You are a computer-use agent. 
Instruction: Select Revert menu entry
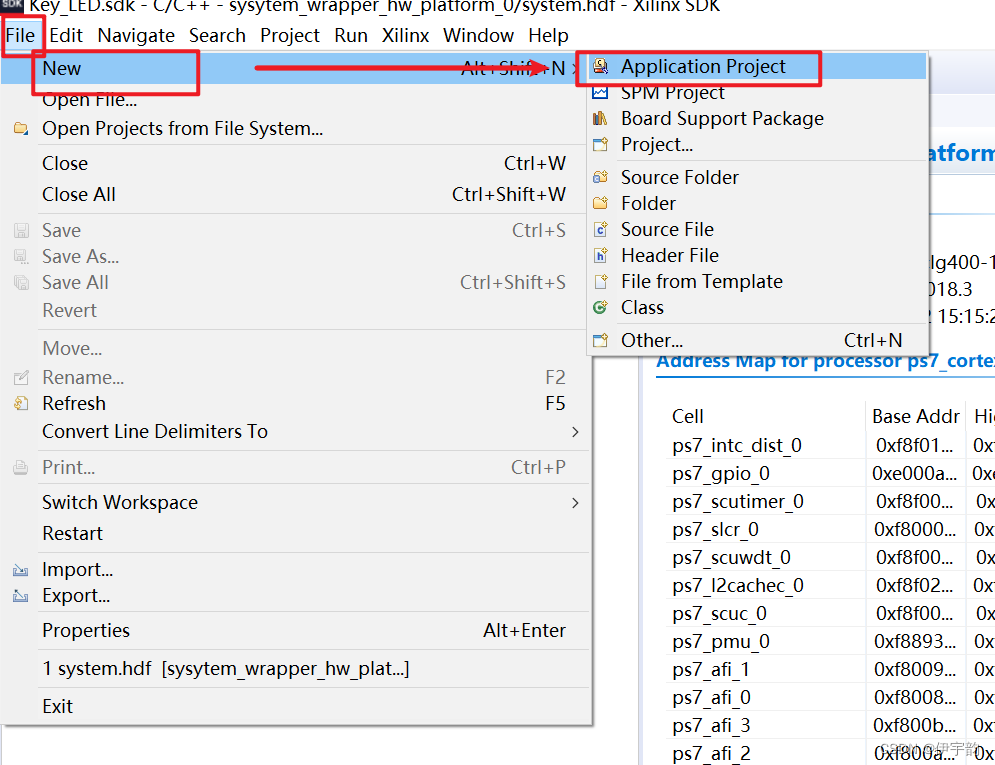[295, 311]
